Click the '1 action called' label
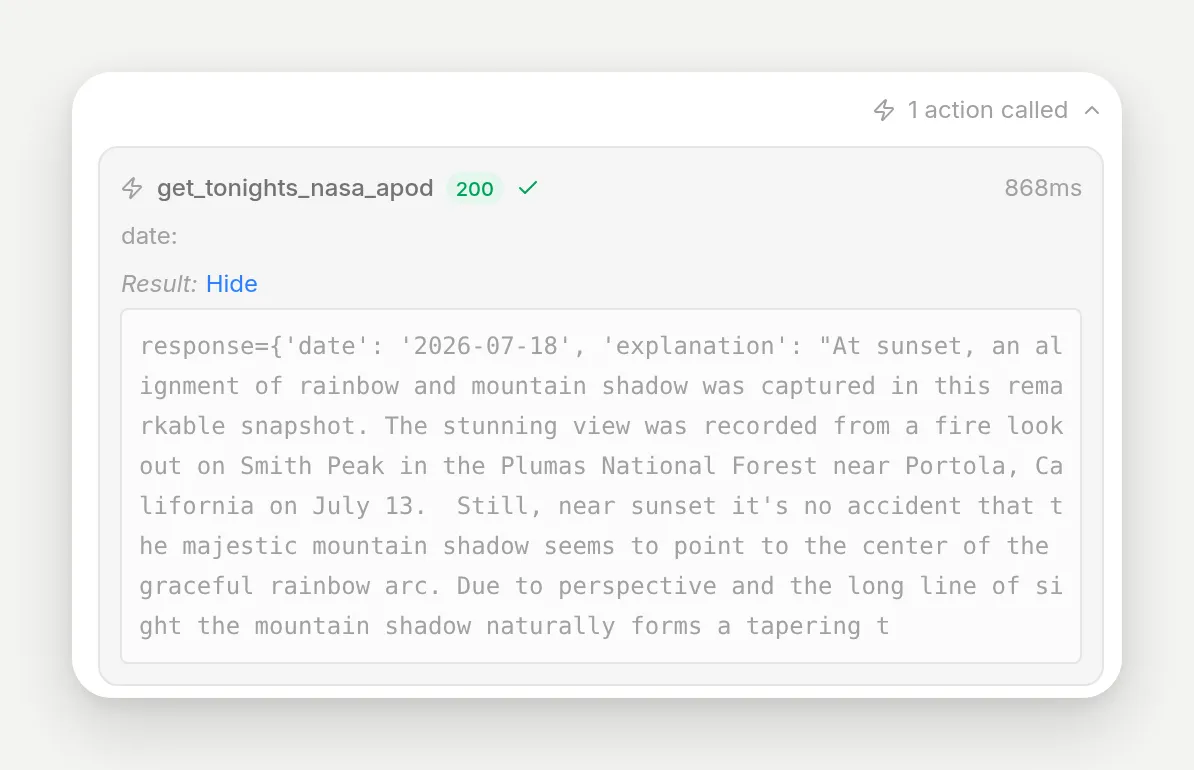This screenshot has height=770, width=1194. [988, 110]
